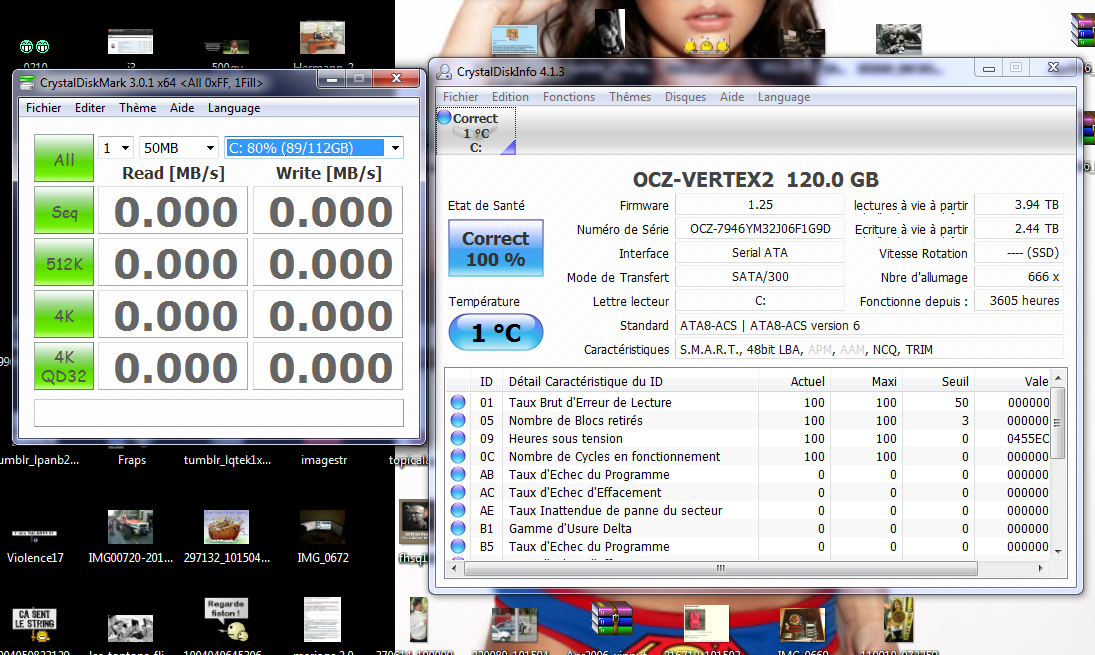The image size is (1095, 655).
Task: Open the Fonctions menu in CrystalDiskInfo
Action: point(568,97)
